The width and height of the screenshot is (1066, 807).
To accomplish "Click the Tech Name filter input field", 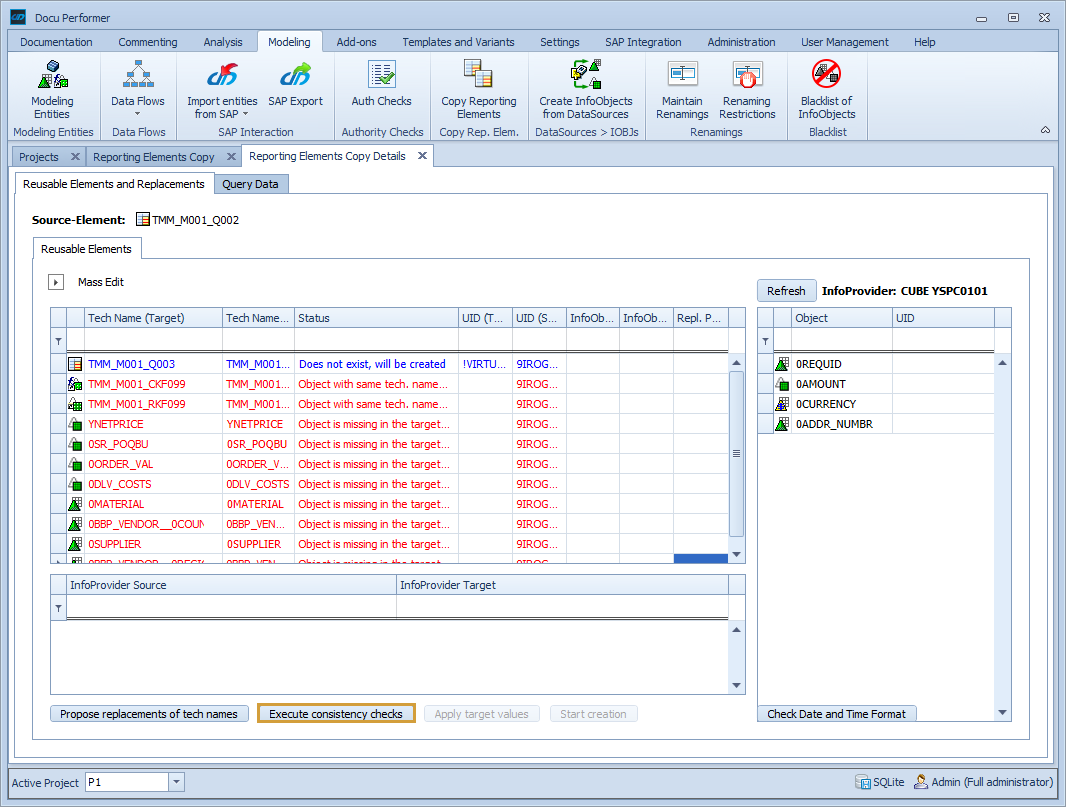I will pyautogui.click(x=152, y=340).
